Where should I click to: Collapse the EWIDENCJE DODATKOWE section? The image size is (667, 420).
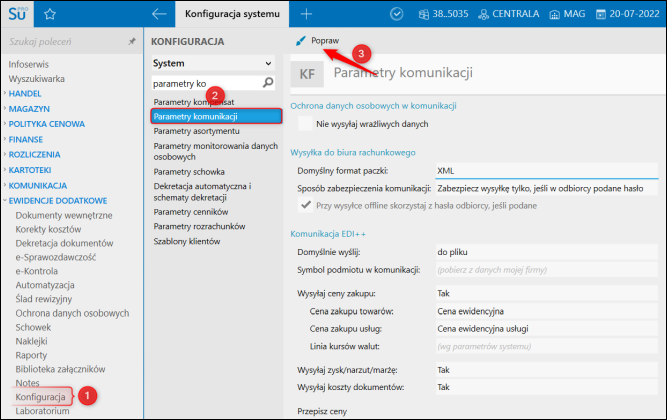click(x=57, y=200)
